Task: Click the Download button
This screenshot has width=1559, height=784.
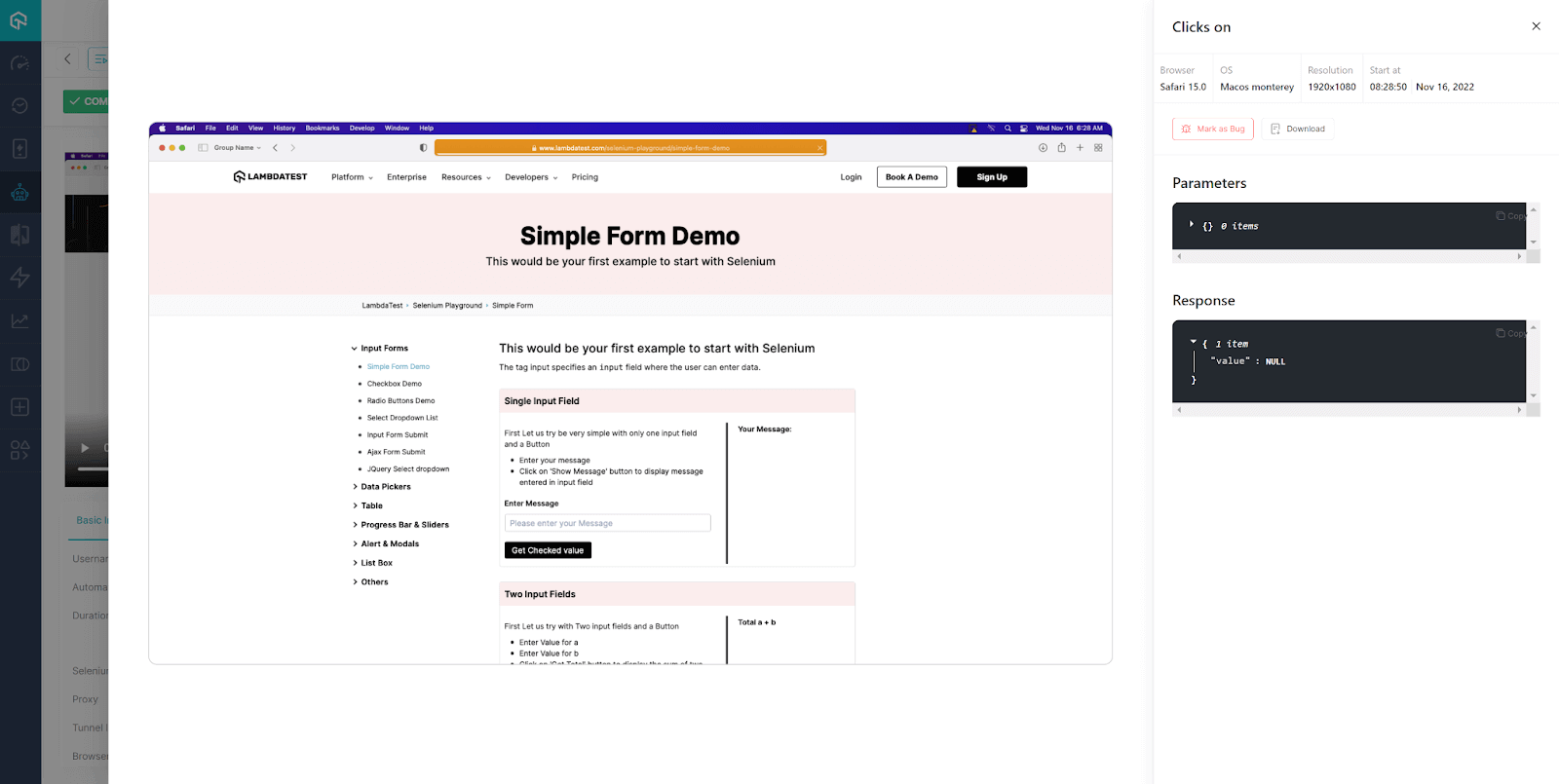Action: [1298, 129]
